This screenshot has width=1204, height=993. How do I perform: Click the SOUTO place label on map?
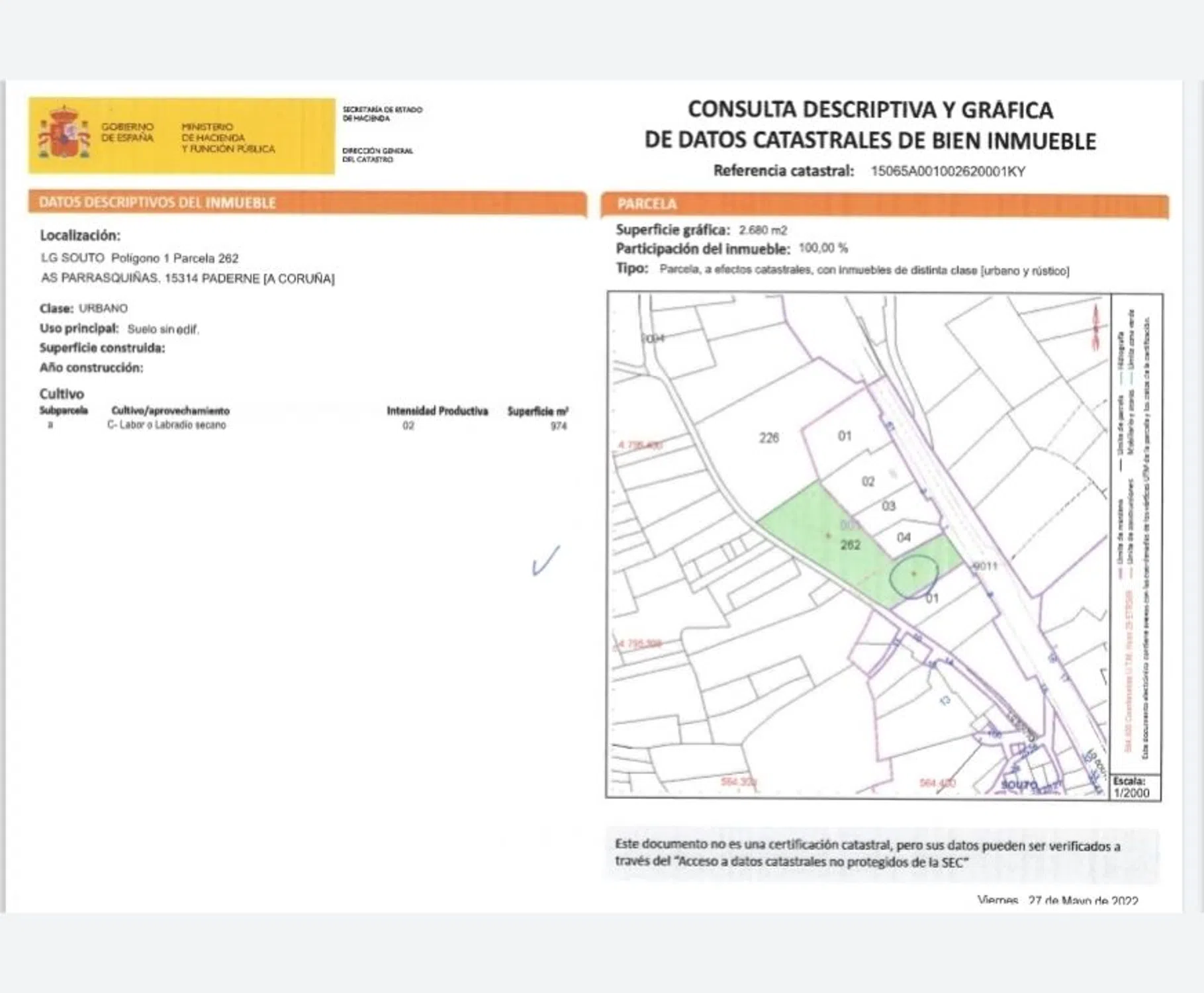(x=1019, y=784)
